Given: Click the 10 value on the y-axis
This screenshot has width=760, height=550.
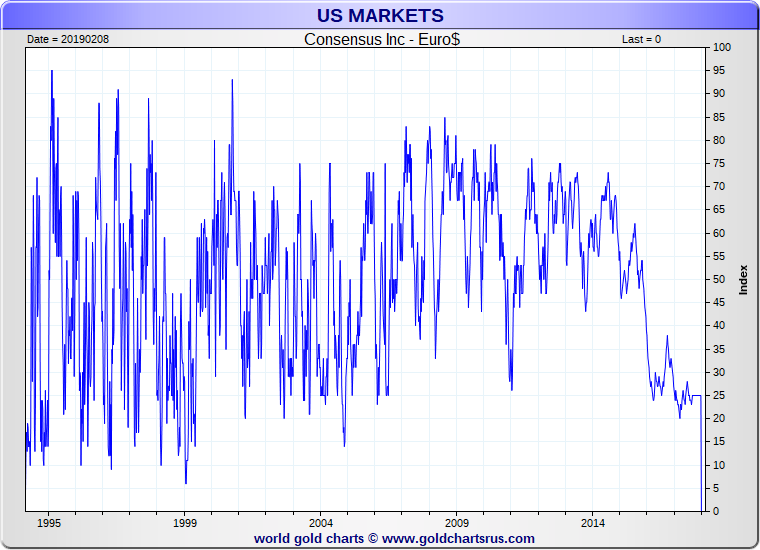Looking at the screenshot, I should (719, 465).
